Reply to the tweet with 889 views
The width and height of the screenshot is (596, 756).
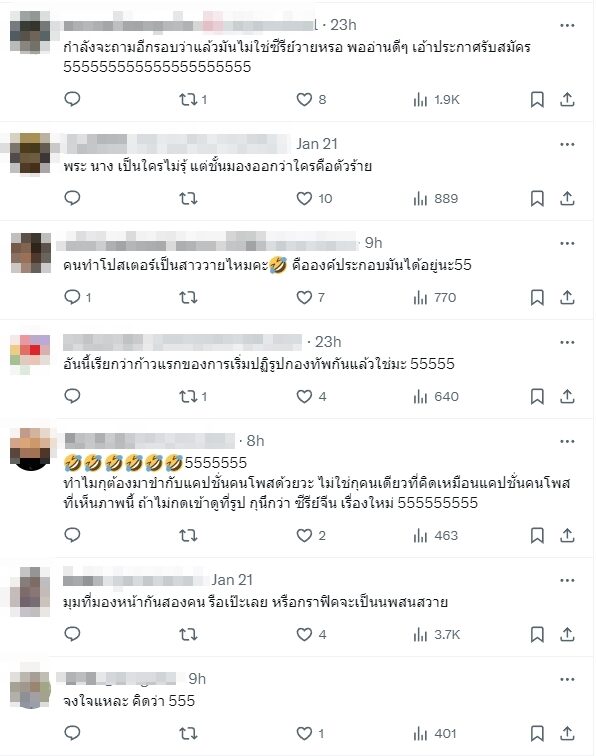tap(72, 198)
